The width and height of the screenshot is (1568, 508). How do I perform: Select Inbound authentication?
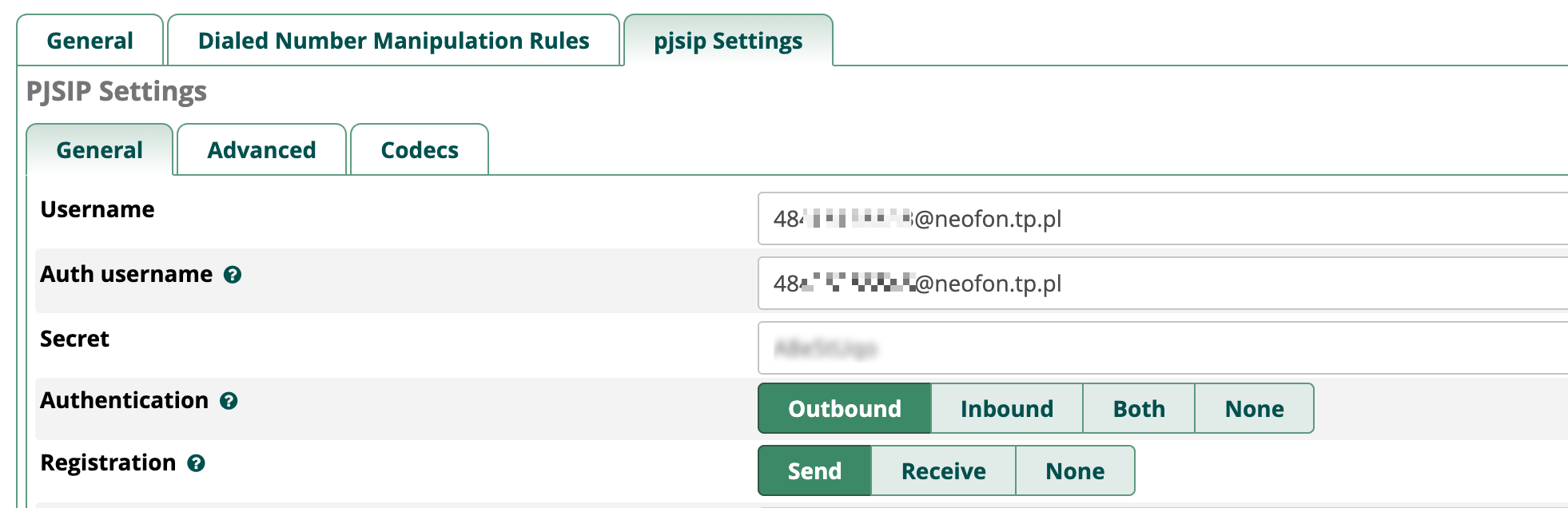click(x=1006, y=408)
